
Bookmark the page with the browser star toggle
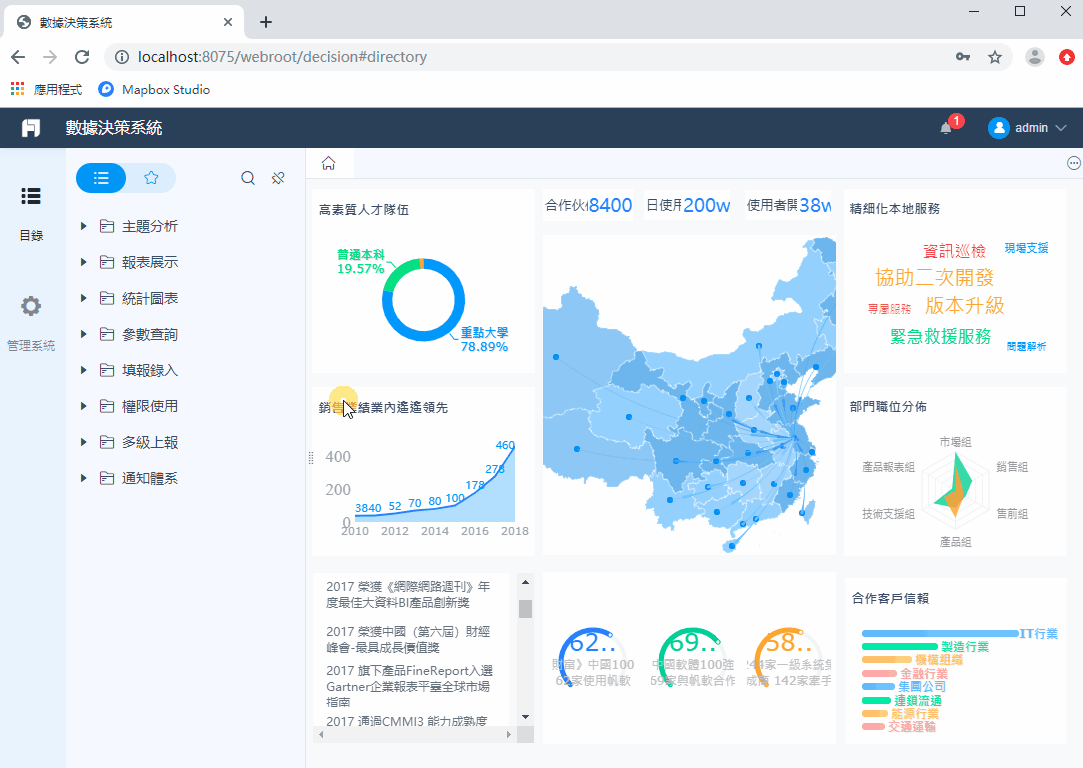click(995, 57)
